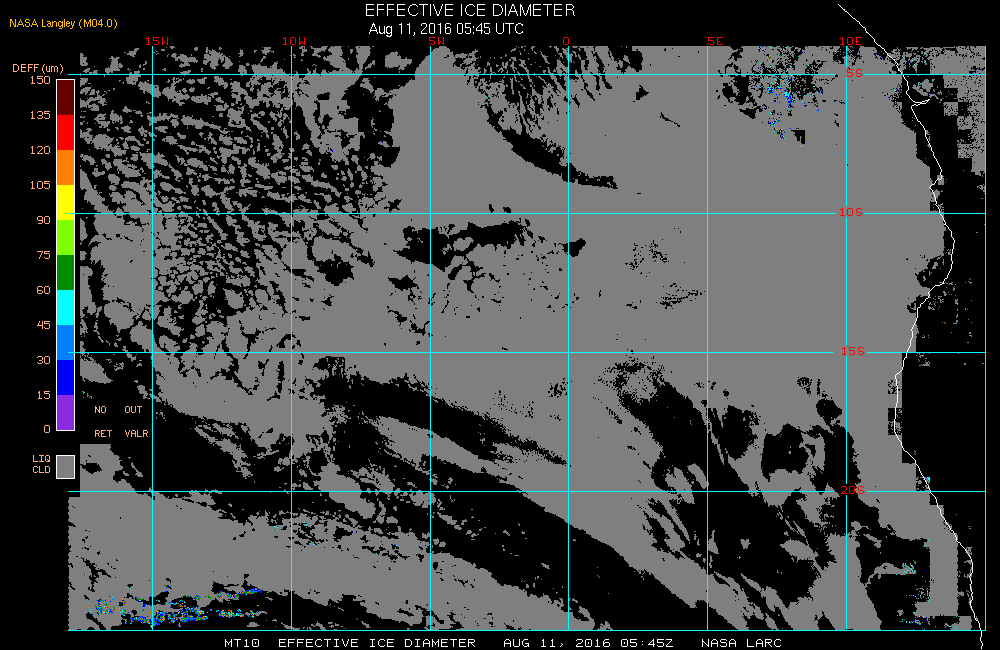This screenshot has width=1000, height=650.
Task: Click the 'NO RET' legend label
Action: 103,422
